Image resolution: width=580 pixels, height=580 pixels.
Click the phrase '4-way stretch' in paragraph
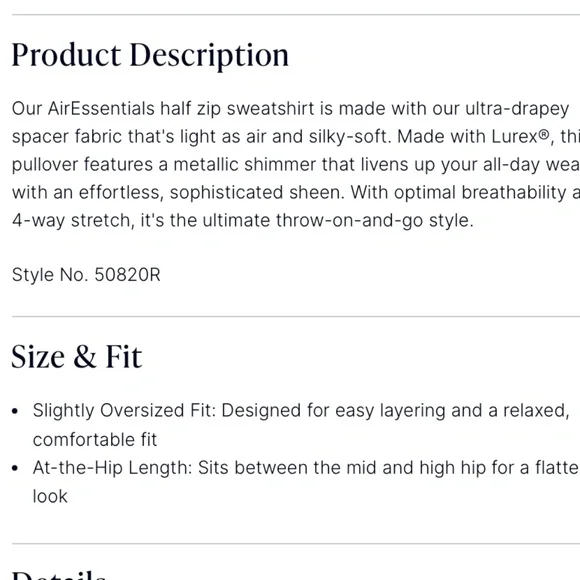click(x=73, y=221)
